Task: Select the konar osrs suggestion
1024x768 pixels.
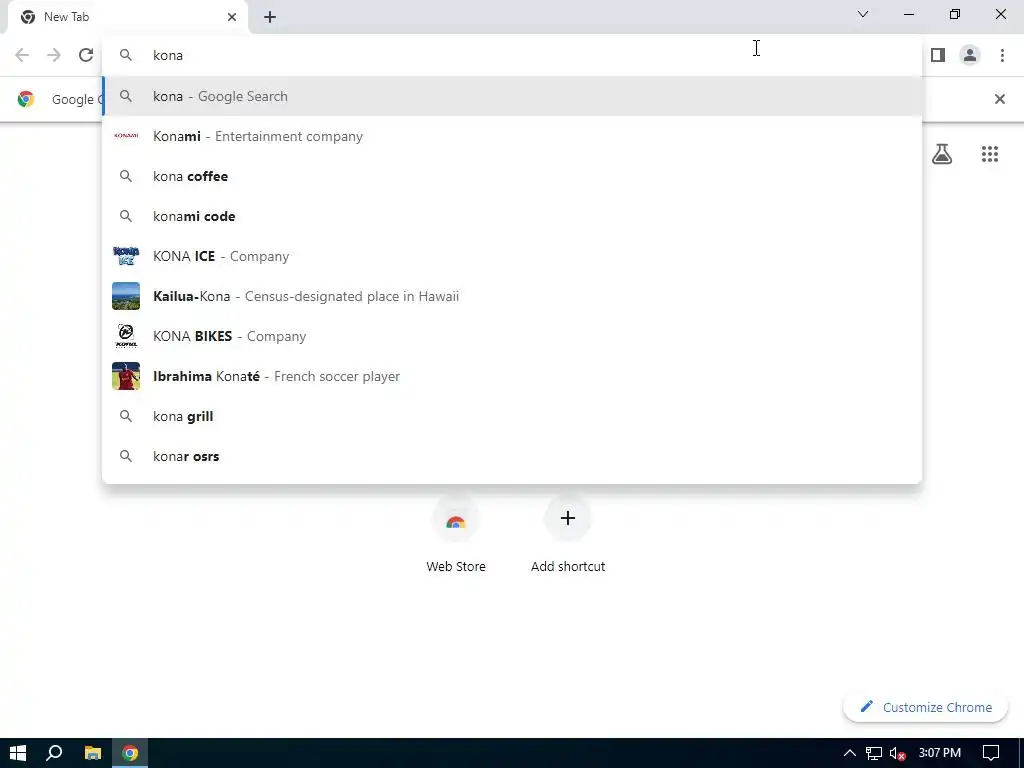Action: (x=512, y=456)
